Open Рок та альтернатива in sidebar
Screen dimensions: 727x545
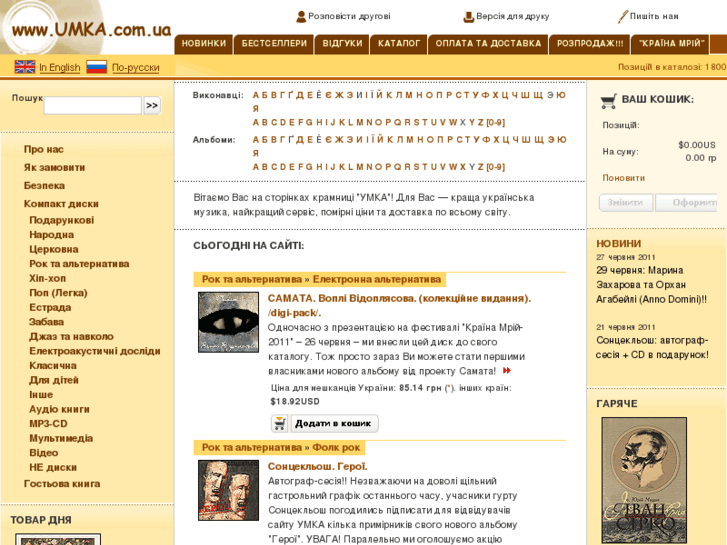(x=79, y=264)
